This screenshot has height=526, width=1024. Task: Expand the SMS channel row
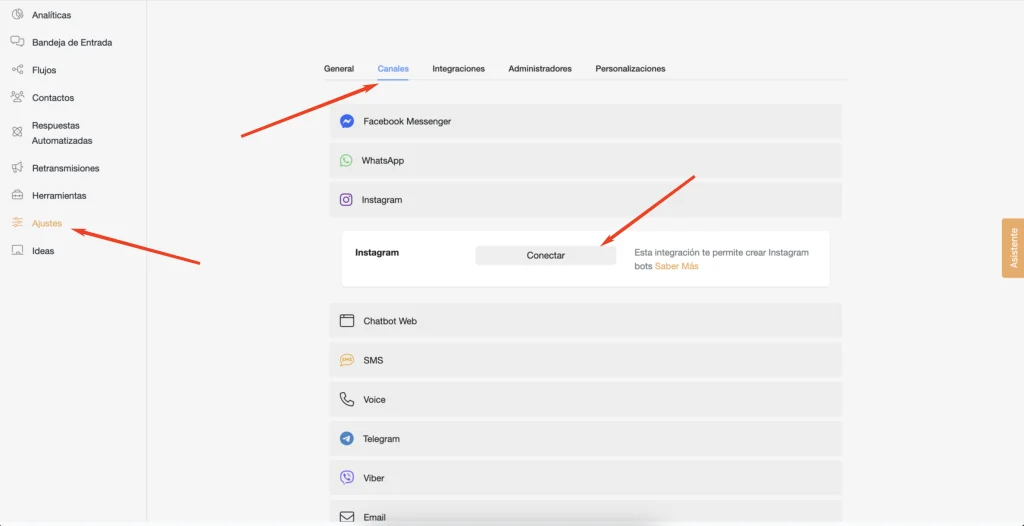click(586, 360)
